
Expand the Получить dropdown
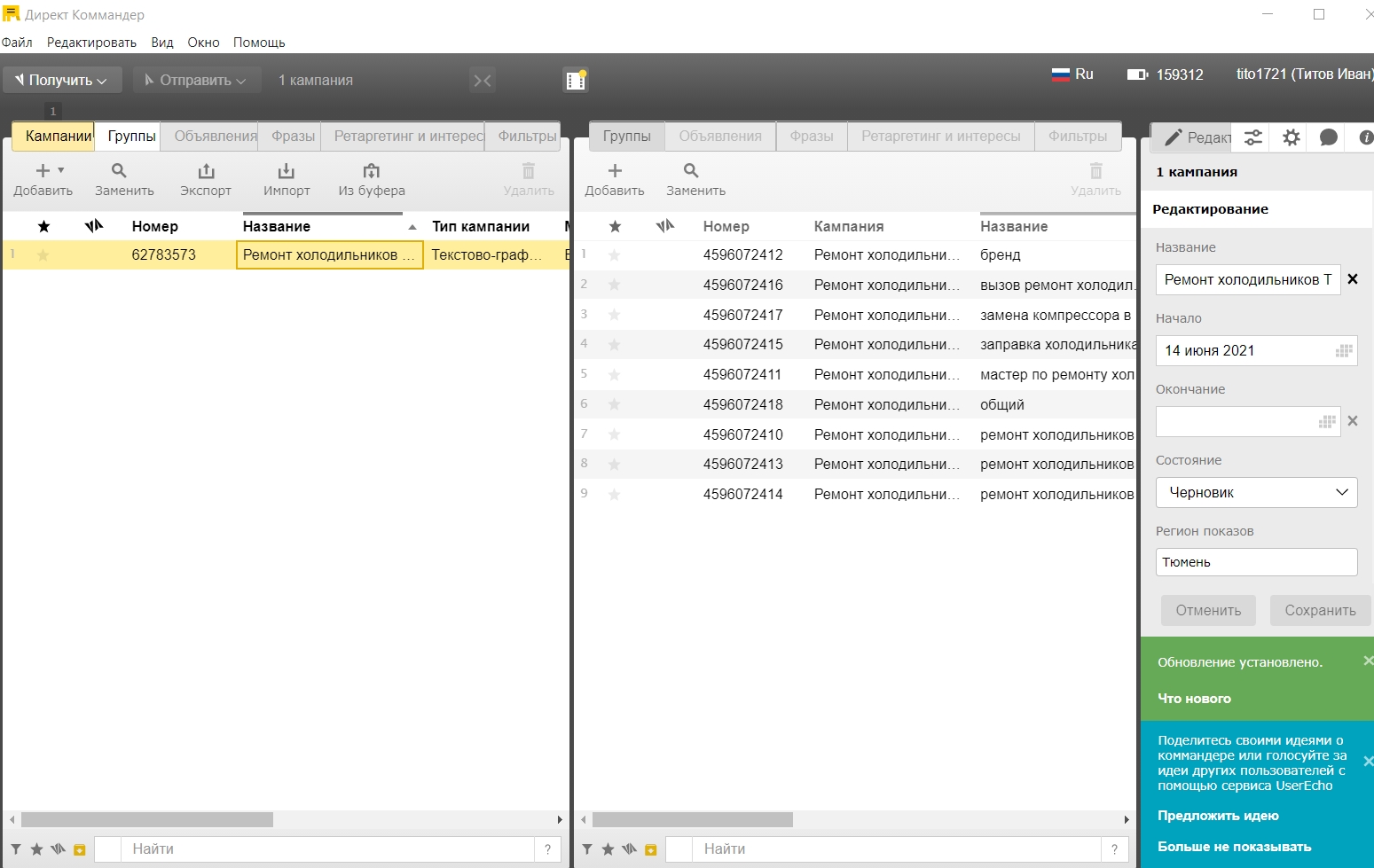[x=61, y=80]
